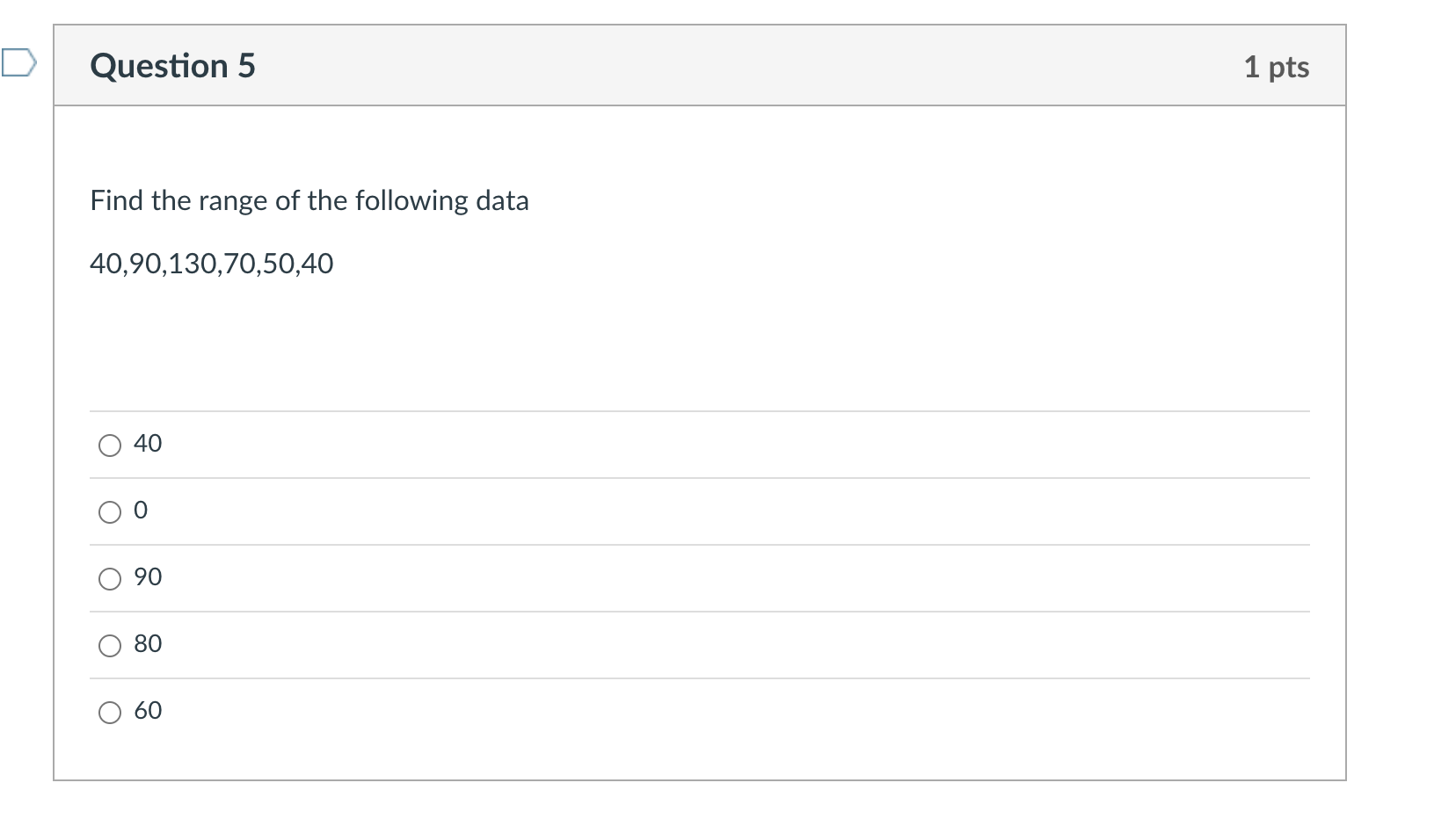Select the radio button beside 60

(x=110, y=713)
